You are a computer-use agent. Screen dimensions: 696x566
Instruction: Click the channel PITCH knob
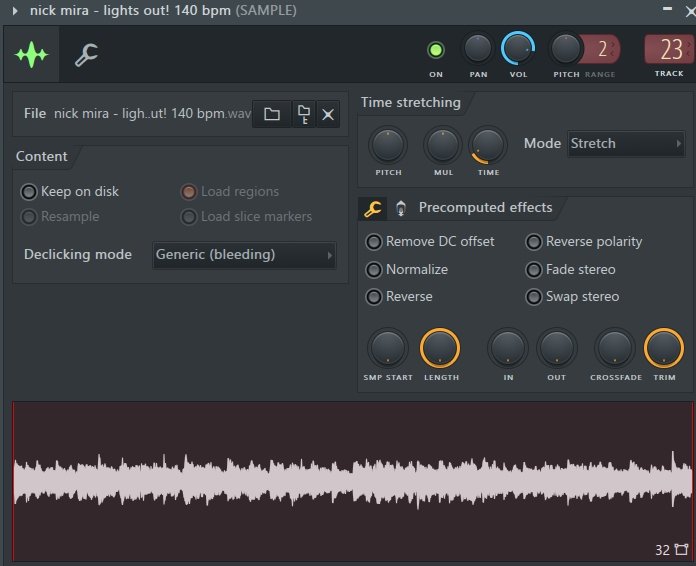[x=565, y=48]
